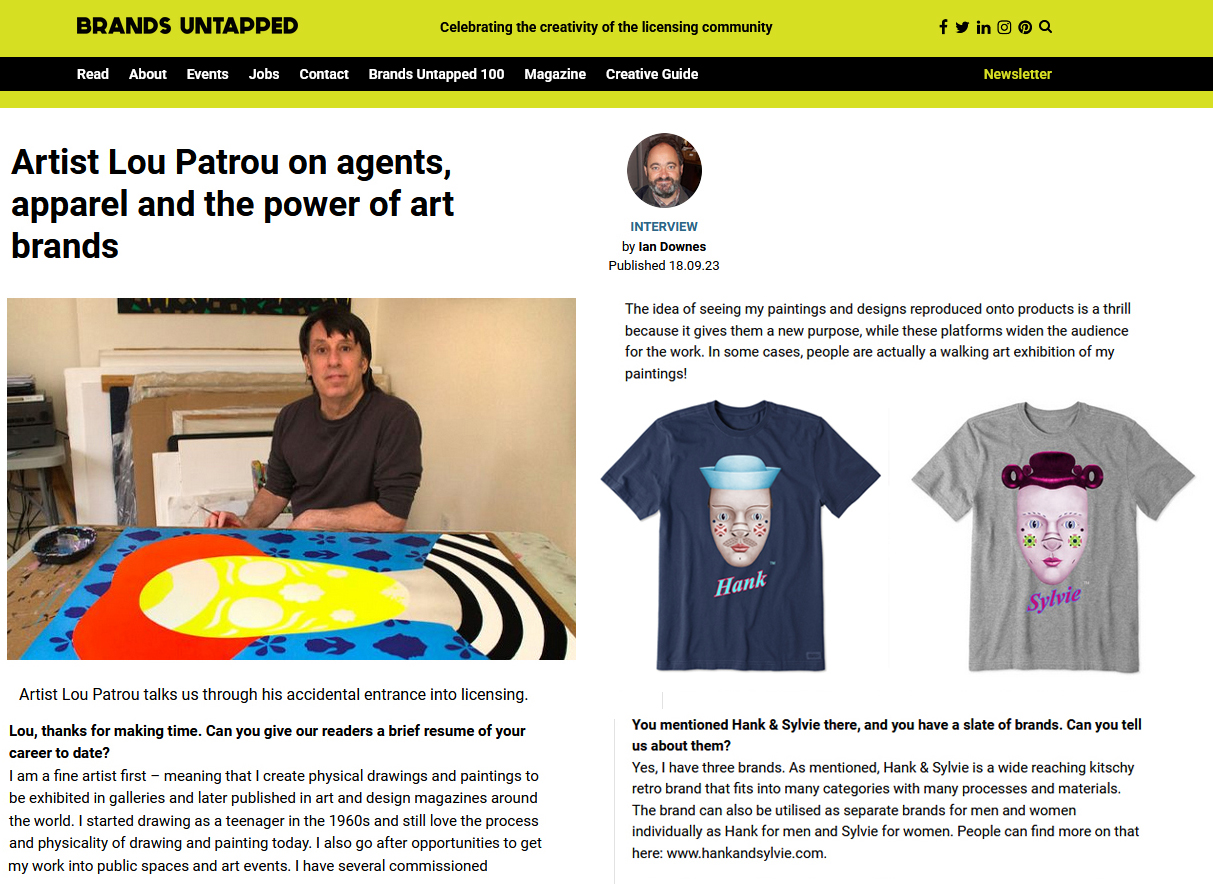
Task: Select Events in navigation bar
Action: pos(208,74)
